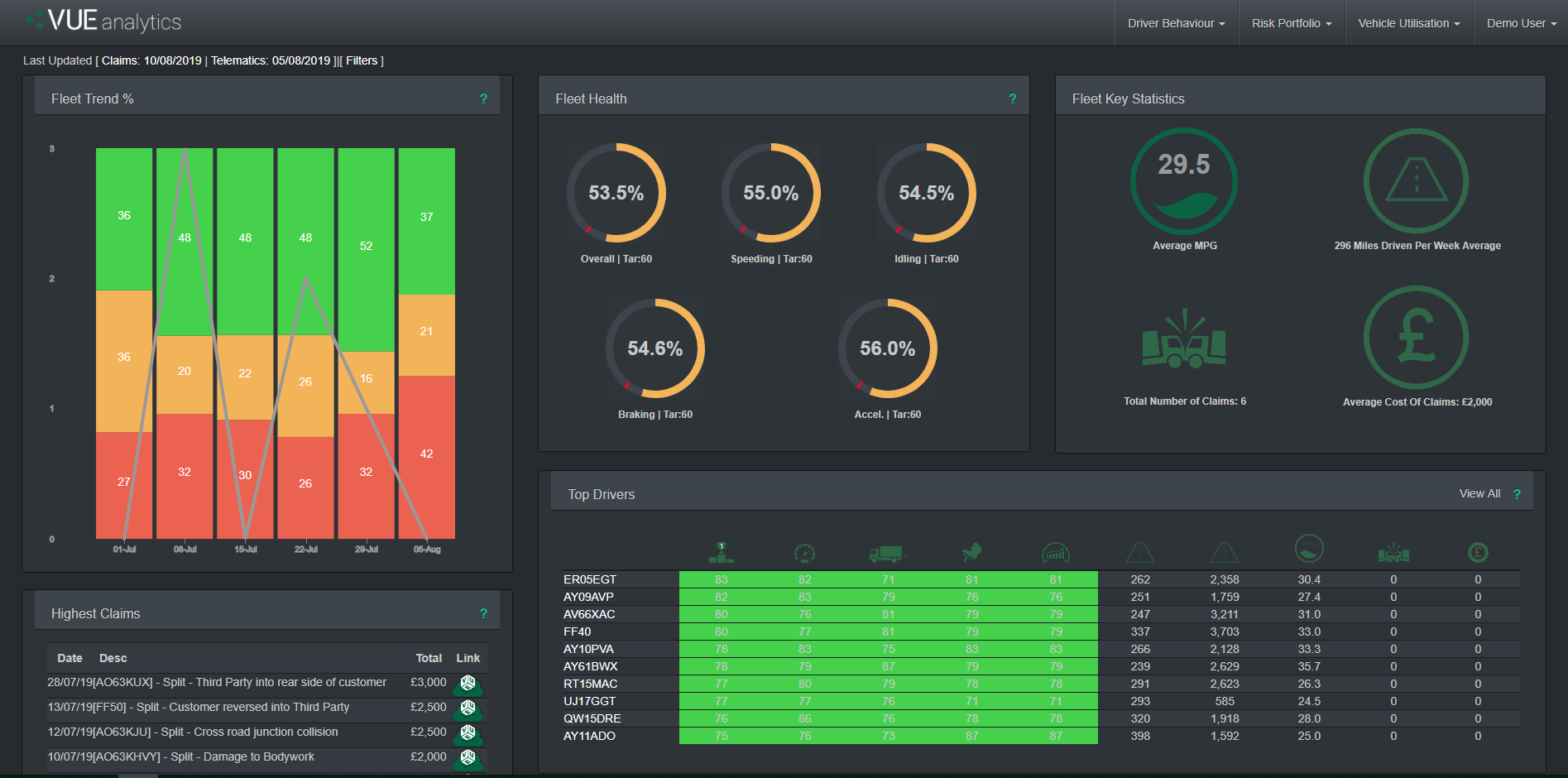Open link icon for the FF50 claim
The height and width of the screenshot is (778, 1568).
(x=468, y=709)
